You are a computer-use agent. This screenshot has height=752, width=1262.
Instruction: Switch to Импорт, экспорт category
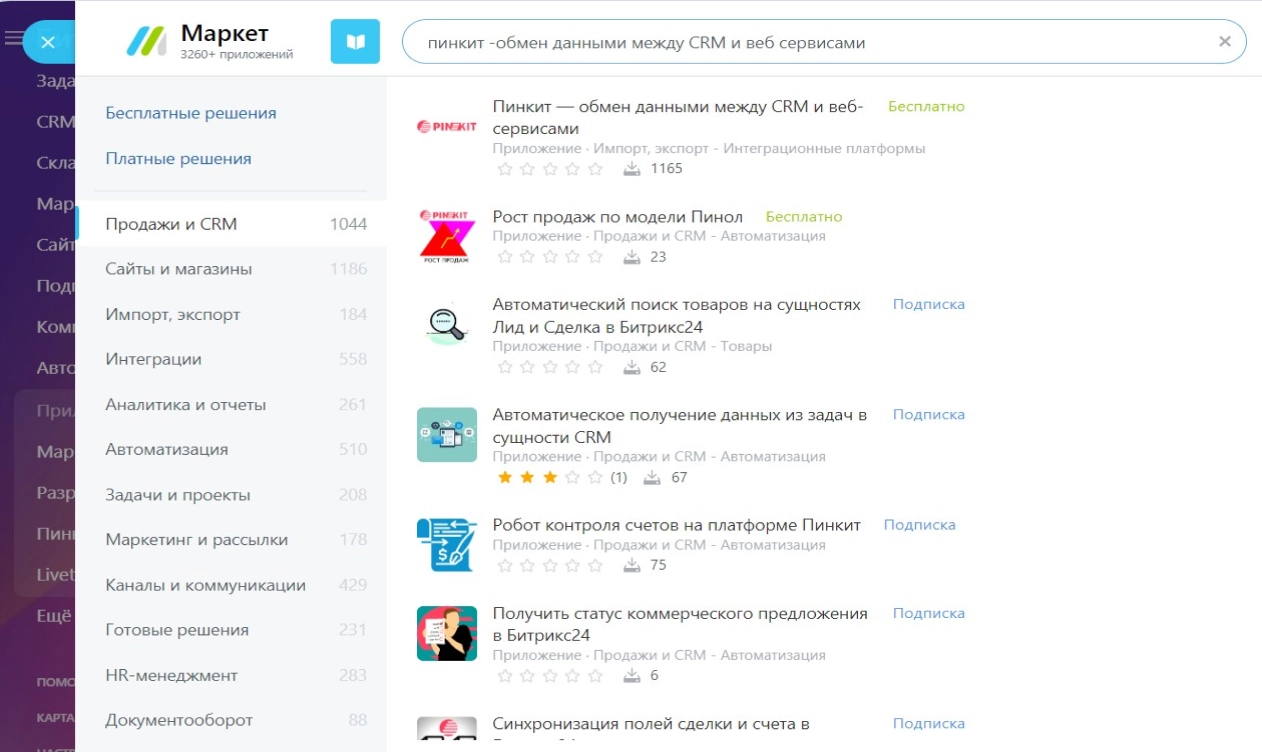[173, 315]
